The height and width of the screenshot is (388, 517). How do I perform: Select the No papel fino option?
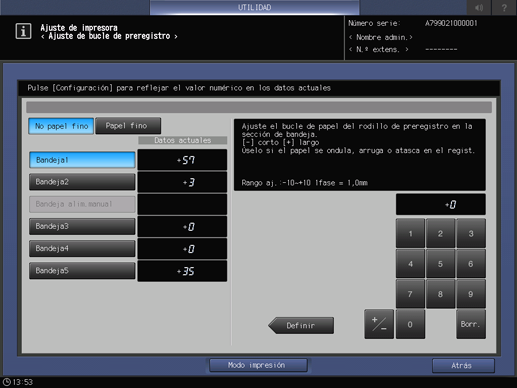tap(61, 126)
